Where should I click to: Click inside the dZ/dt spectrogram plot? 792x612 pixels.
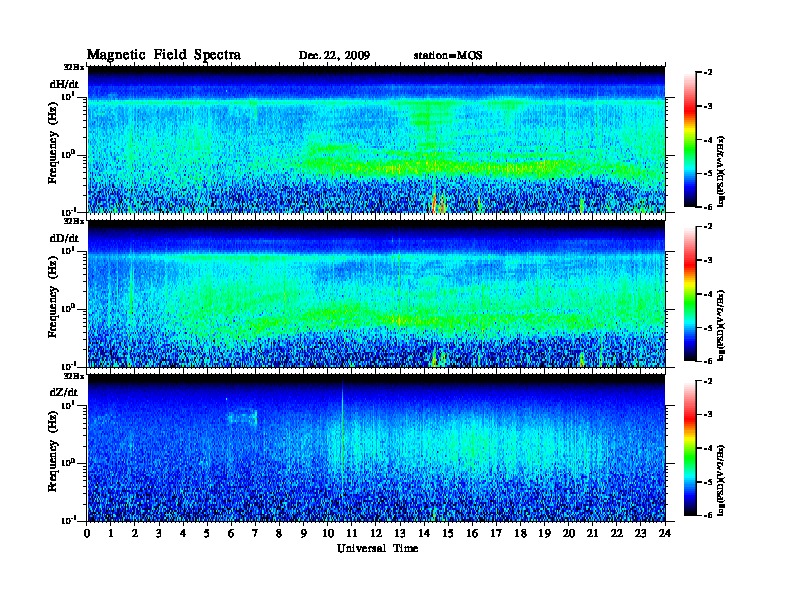[x=376, y=448]
